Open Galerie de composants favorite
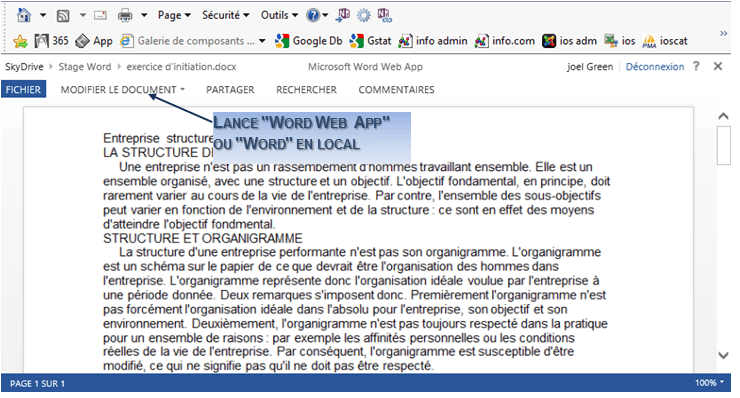The height and width of the screenshot is (398, 740). pyautogui.click(x=187, y=41)
